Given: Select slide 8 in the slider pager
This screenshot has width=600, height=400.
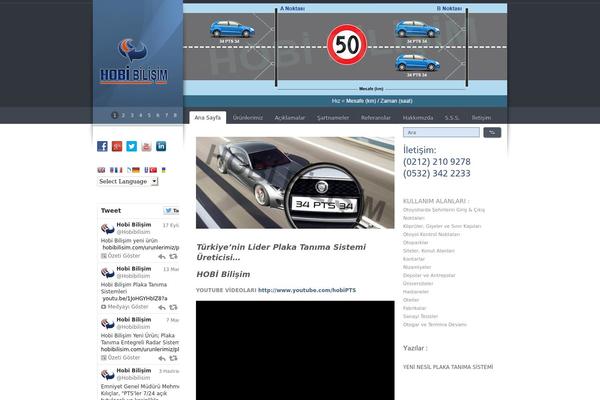Looking at the screenshot, I should tap(175, 115).
